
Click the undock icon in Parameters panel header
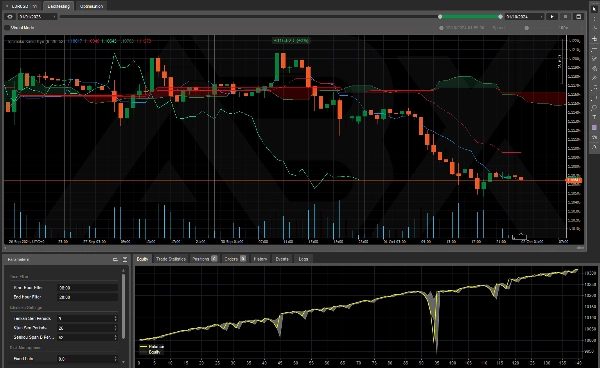point(115,259)
